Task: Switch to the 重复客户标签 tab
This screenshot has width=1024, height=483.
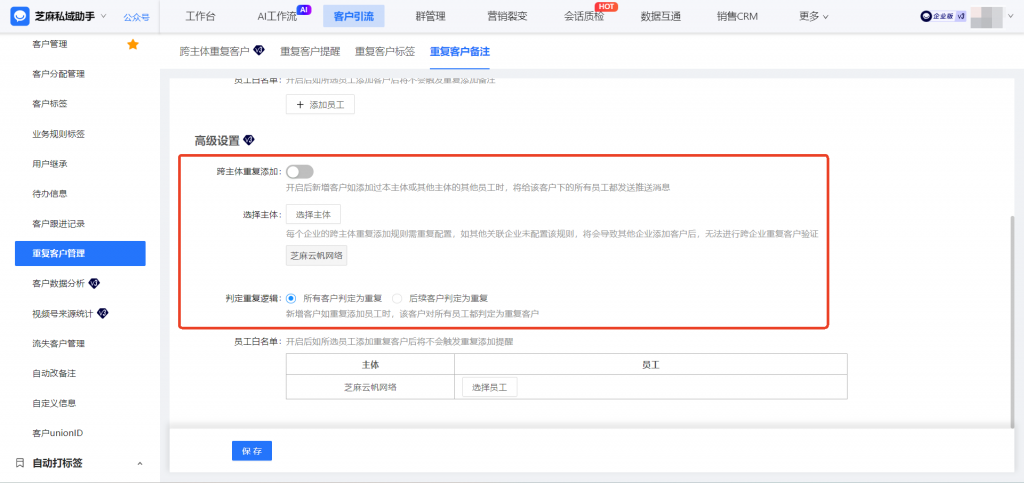Action: (385, 52)
